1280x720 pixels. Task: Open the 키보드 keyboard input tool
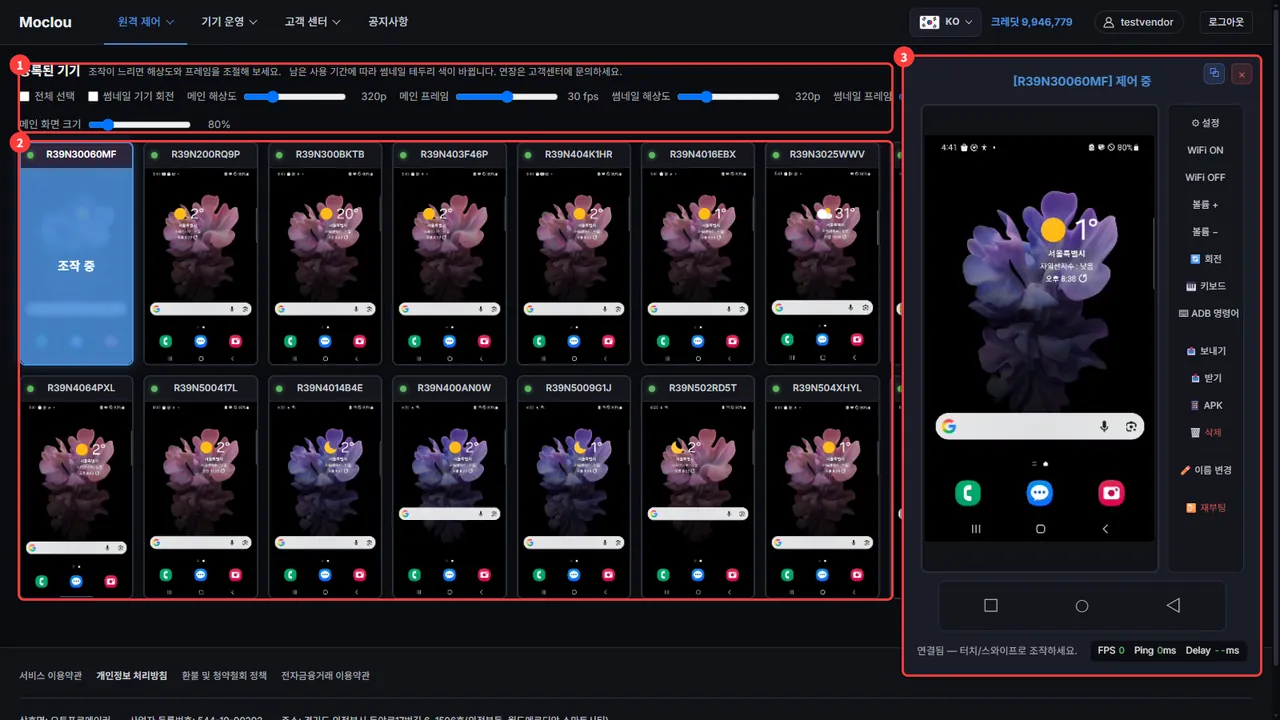1205,286
